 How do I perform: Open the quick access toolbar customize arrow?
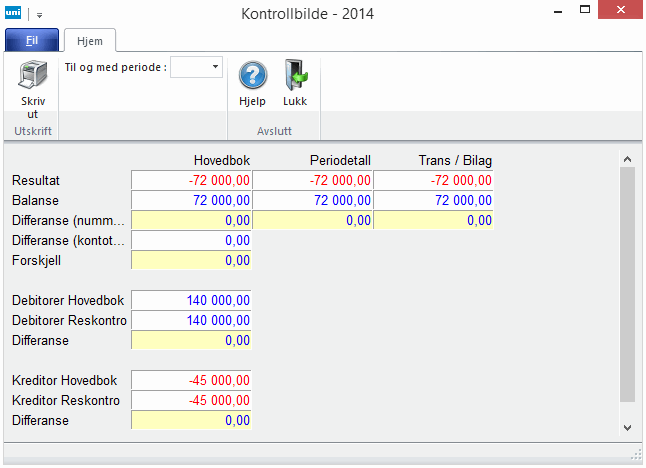click(x=40, y=15)
